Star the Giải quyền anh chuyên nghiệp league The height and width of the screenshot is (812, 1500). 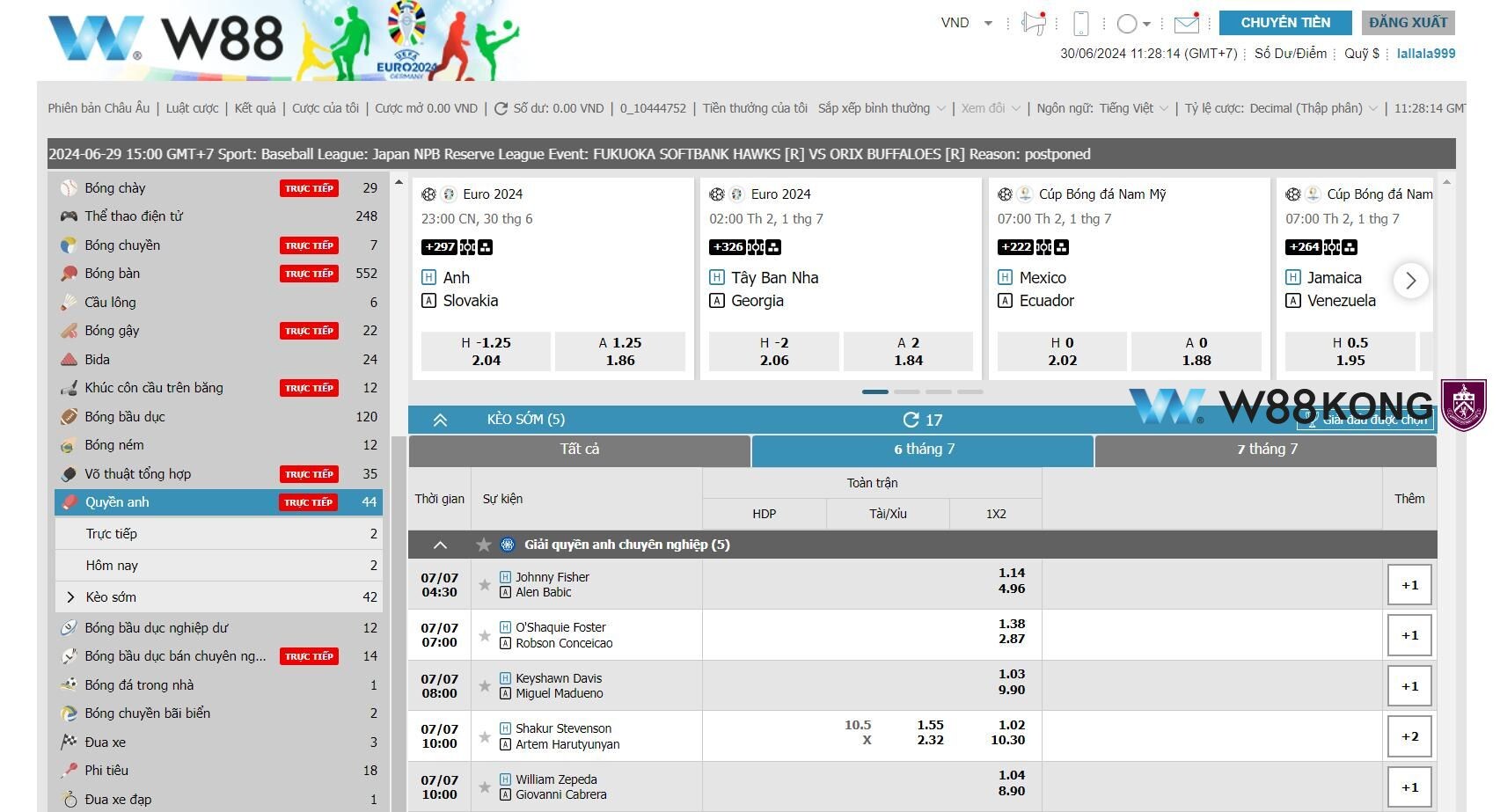483,545
